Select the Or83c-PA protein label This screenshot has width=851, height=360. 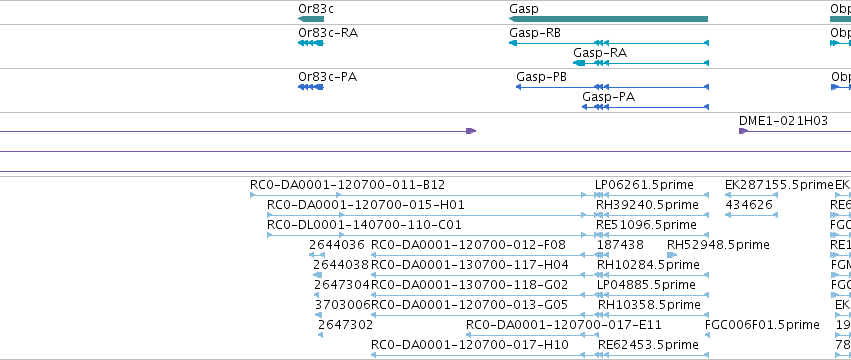(x=327, y=77)
